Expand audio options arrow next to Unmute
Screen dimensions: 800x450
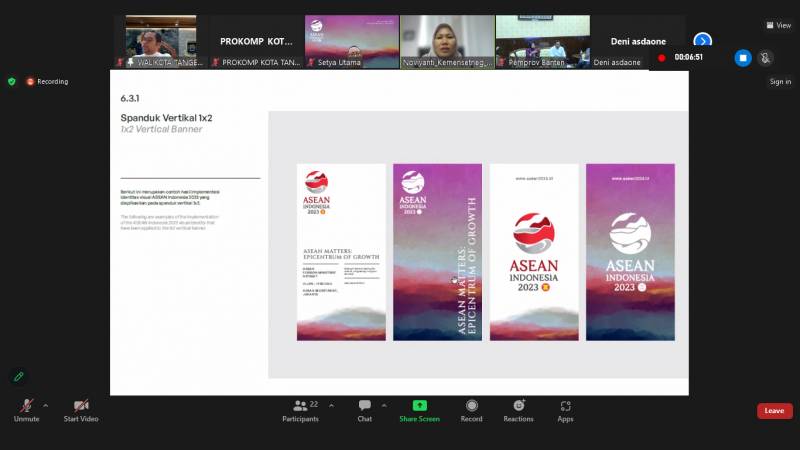(46, 406)
